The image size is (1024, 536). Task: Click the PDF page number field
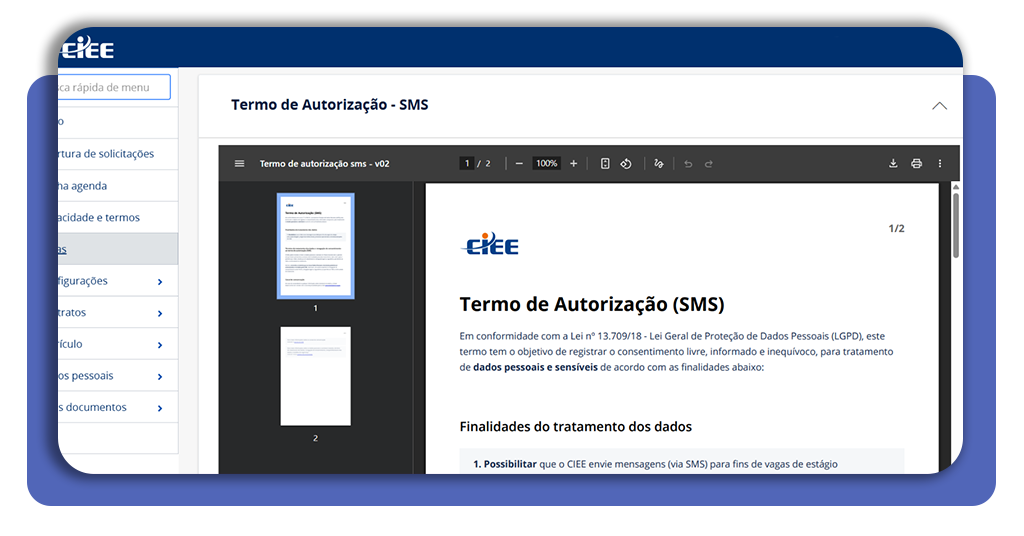(x=466, y=163)
